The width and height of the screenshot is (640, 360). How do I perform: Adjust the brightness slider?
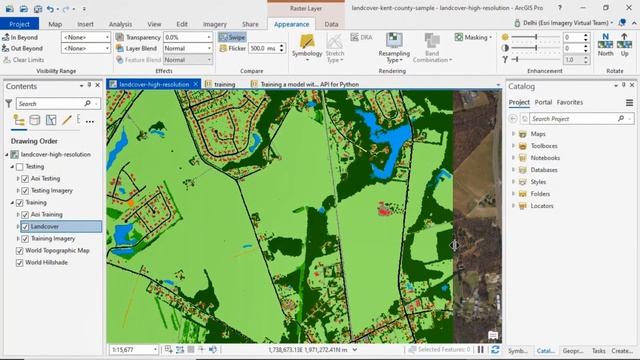pyautogui.click(x=536, y=37)
